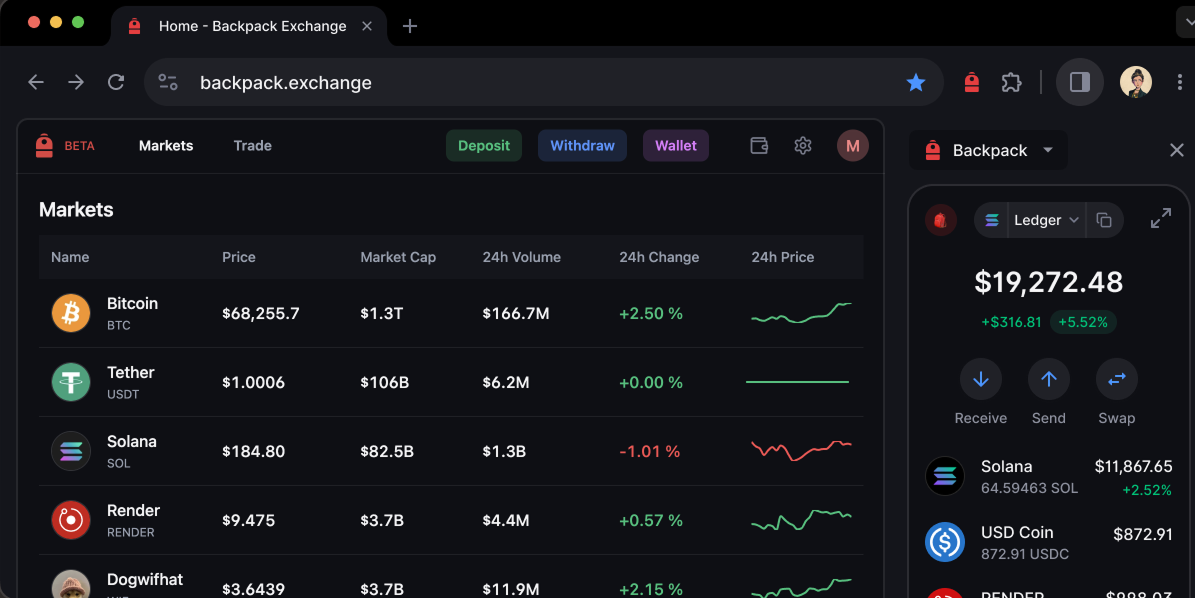Viewport: 1195px width, 598px height.
Task: Sort by the 24h Change column header
Action: tap(659, 257)
